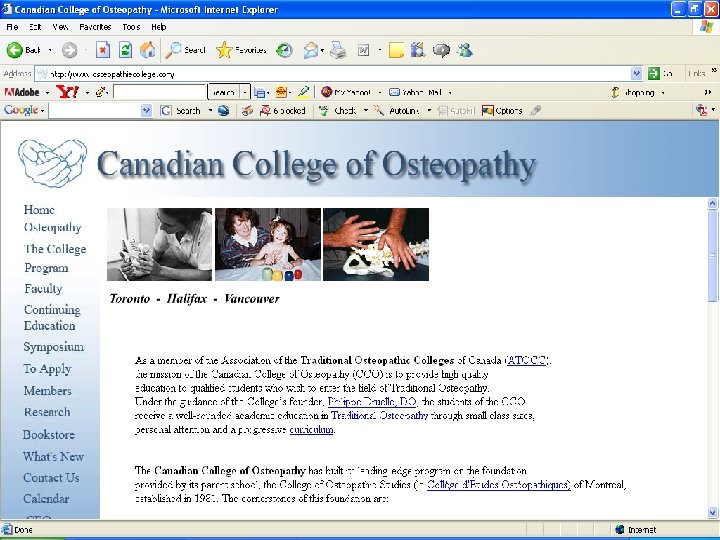Open Messenger using the buddy icon
The width and height of the screenshot is (720, 540).
pyautogui.click(x=465, y=50)
